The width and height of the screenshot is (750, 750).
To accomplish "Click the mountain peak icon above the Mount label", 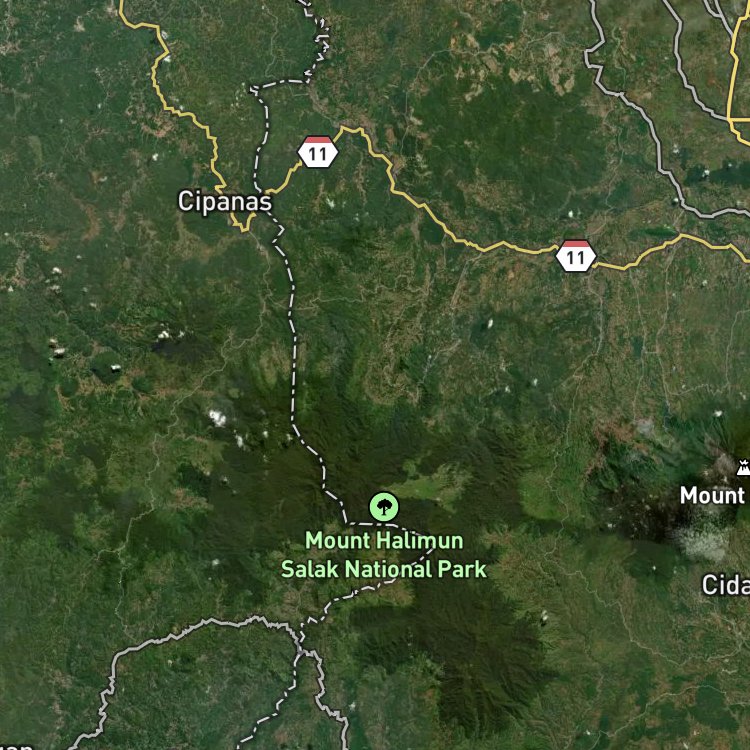I will pos(743,468).
